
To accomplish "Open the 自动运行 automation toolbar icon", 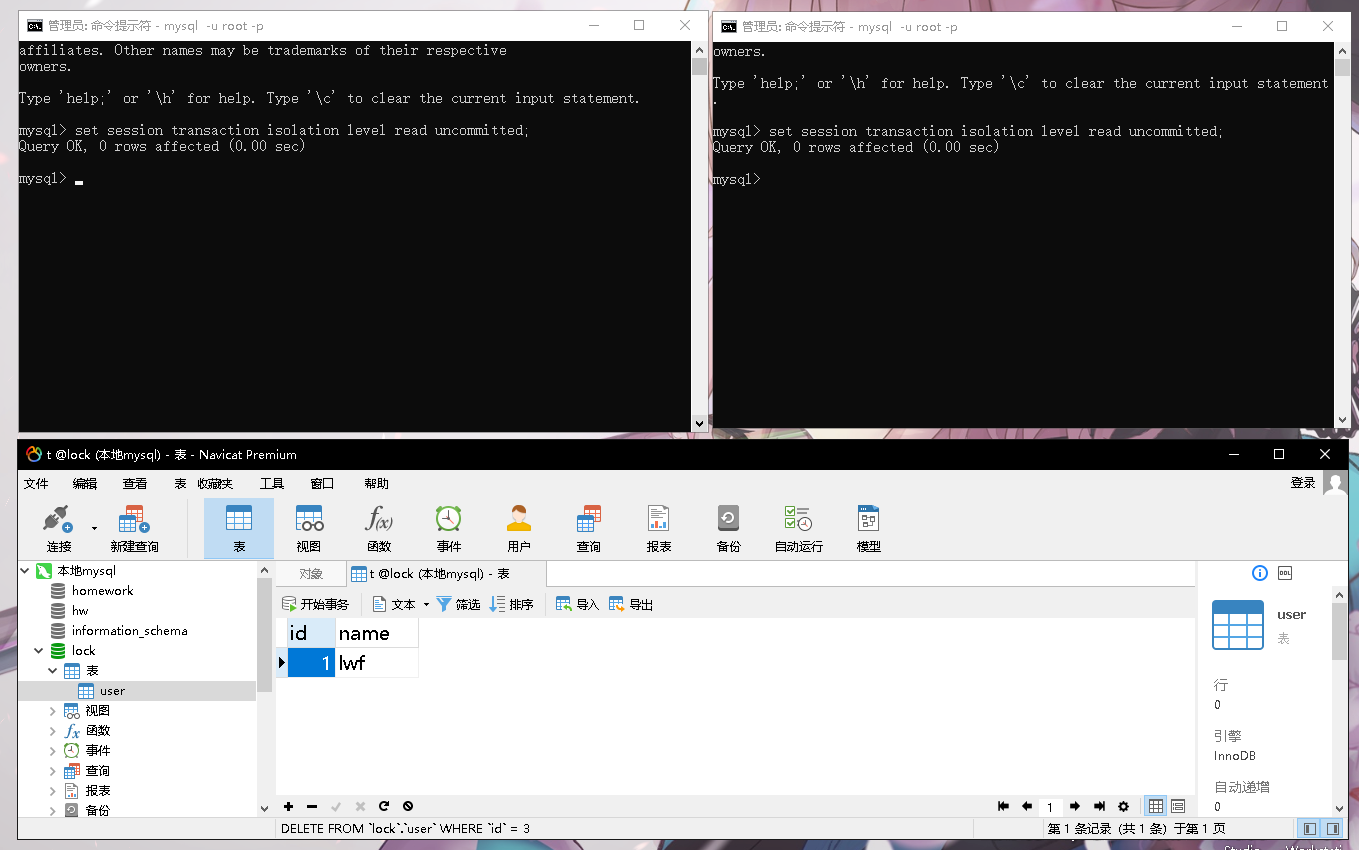I will [799, 528].
